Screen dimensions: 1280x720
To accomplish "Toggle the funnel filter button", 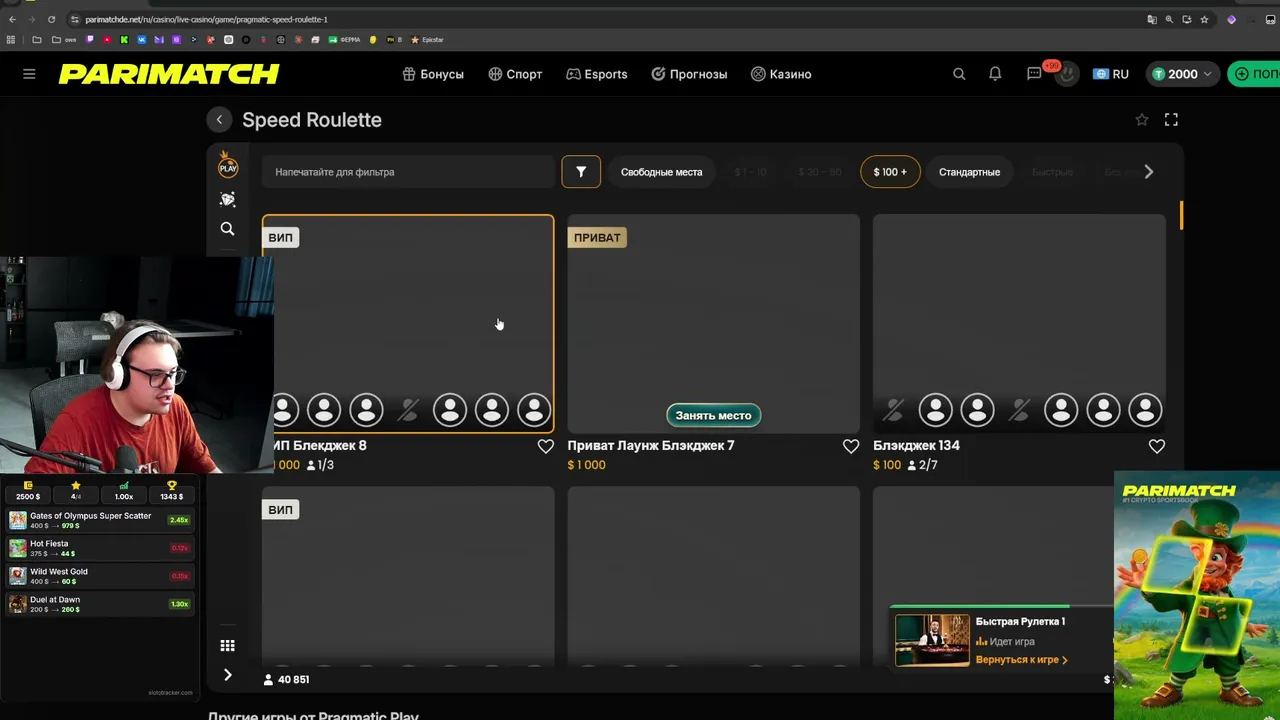I will pyautogui.click(x=581, y=172).
